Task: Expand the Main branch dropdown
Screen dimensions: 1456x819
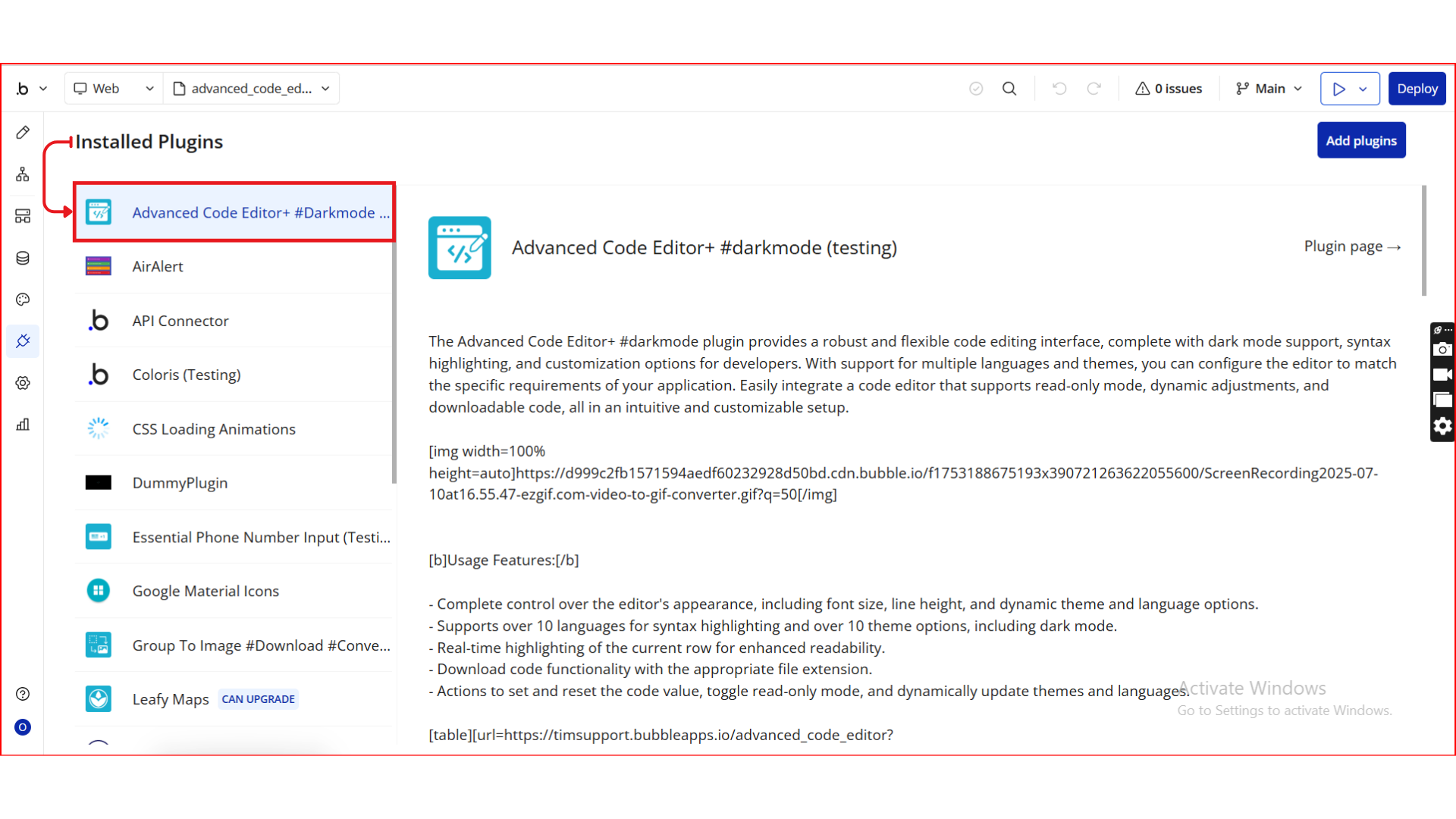Action: click(1269, 89)
